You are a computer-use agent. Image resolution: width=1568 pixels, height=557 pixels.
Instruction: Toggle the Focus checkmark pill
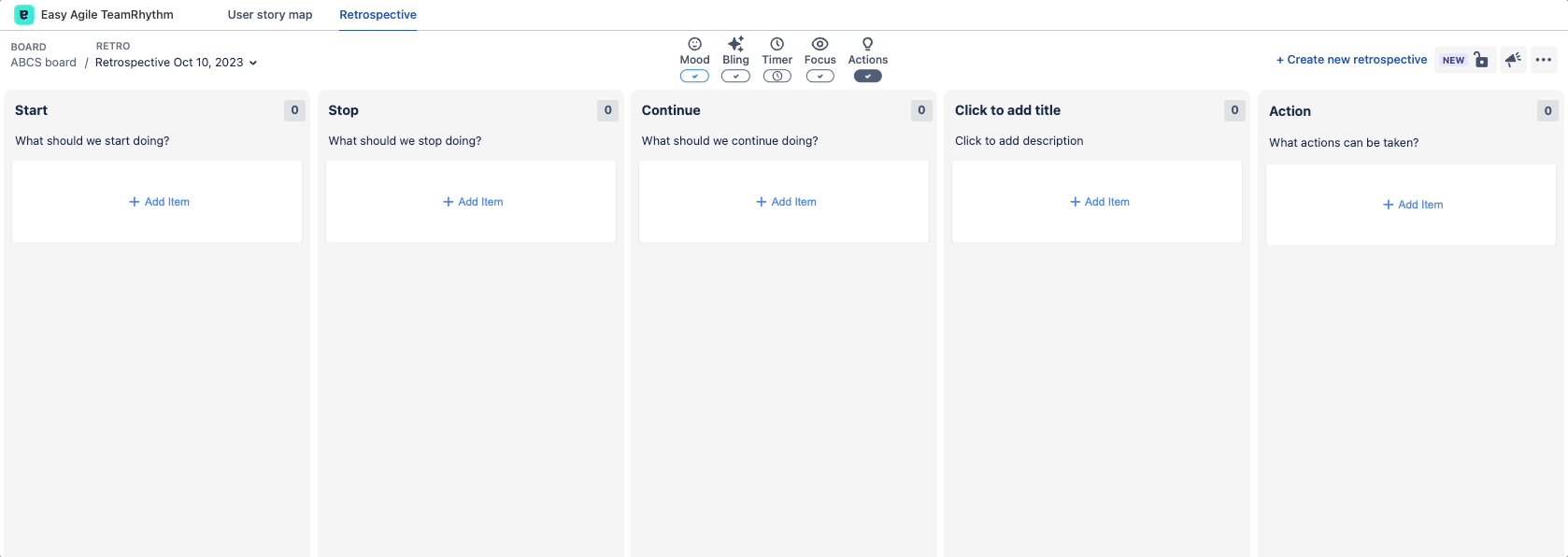(820, 77)
